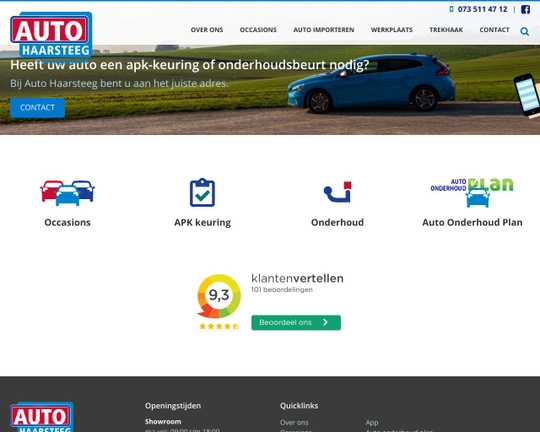Open the Contact menu item
The height and width of the screenshot is (432, 540).
[495, 30]
